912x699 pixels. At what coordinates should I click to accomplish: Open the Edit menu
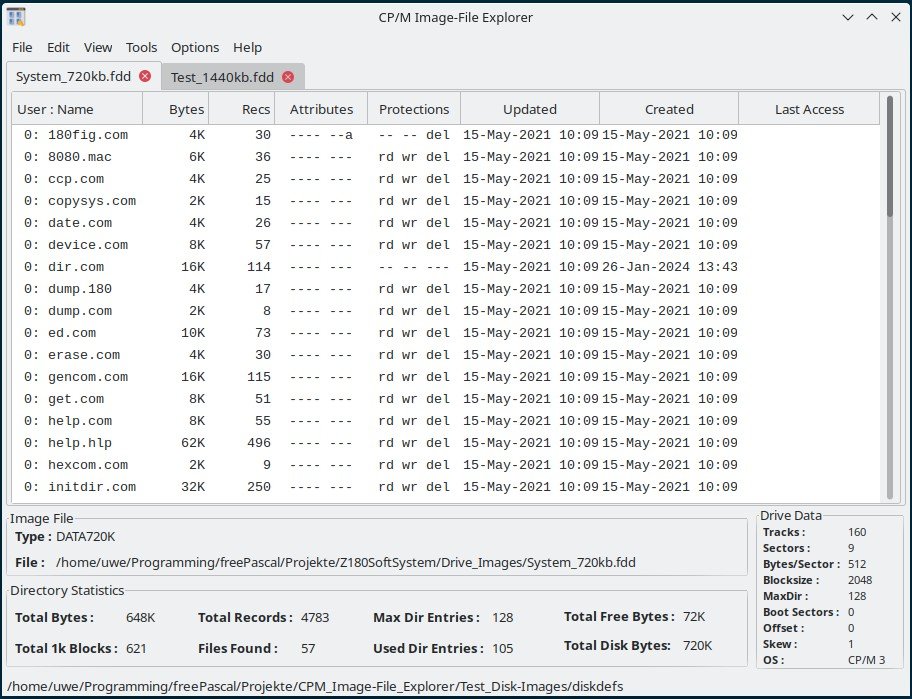(x=58, y=48)
